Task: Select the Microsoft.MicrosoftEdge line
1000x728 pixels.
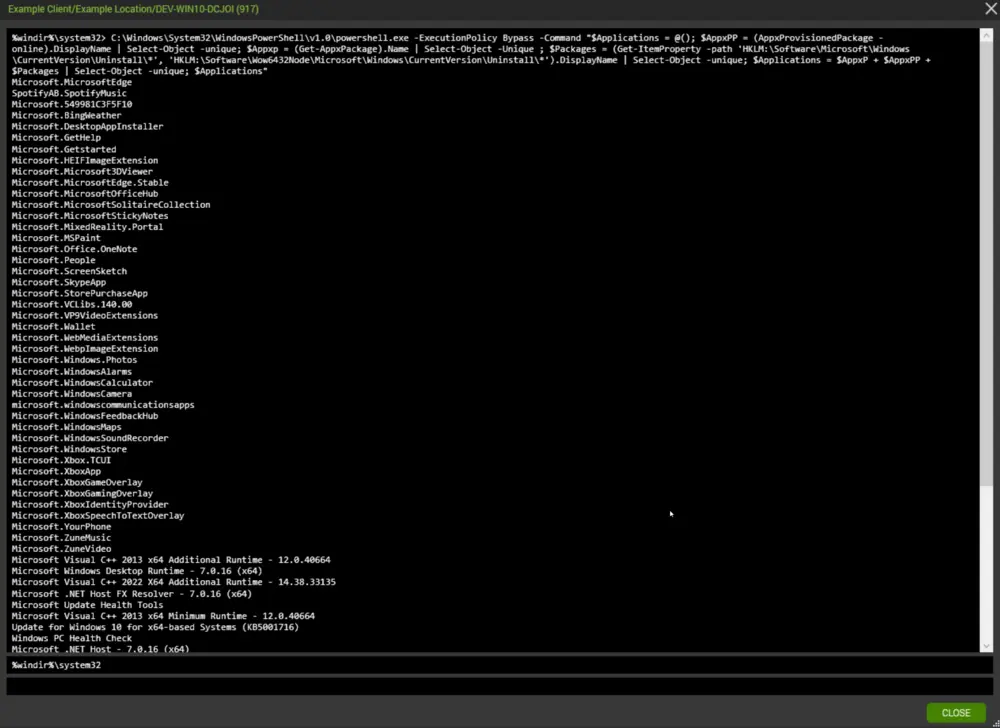Action: [71, 82]
